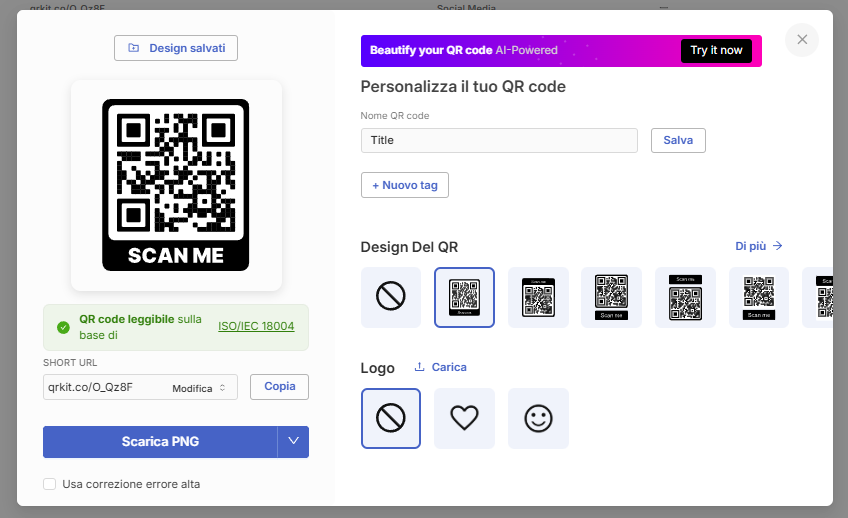Screen dimensions: 848x518
Task: Click the SCAN ME QR code preview
Action: point(176,185)
